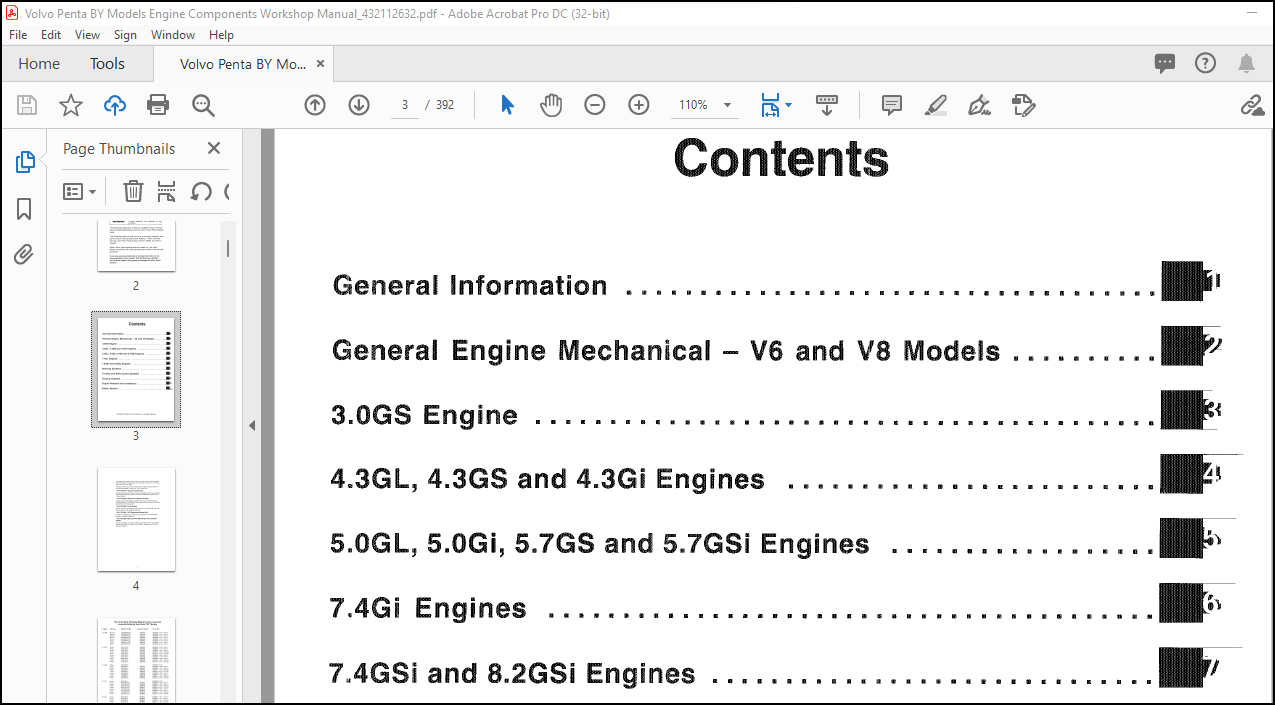Open the File menu
Image resolution: width=1275 pixels, height=705 pixels.
(x=18, y=34)
